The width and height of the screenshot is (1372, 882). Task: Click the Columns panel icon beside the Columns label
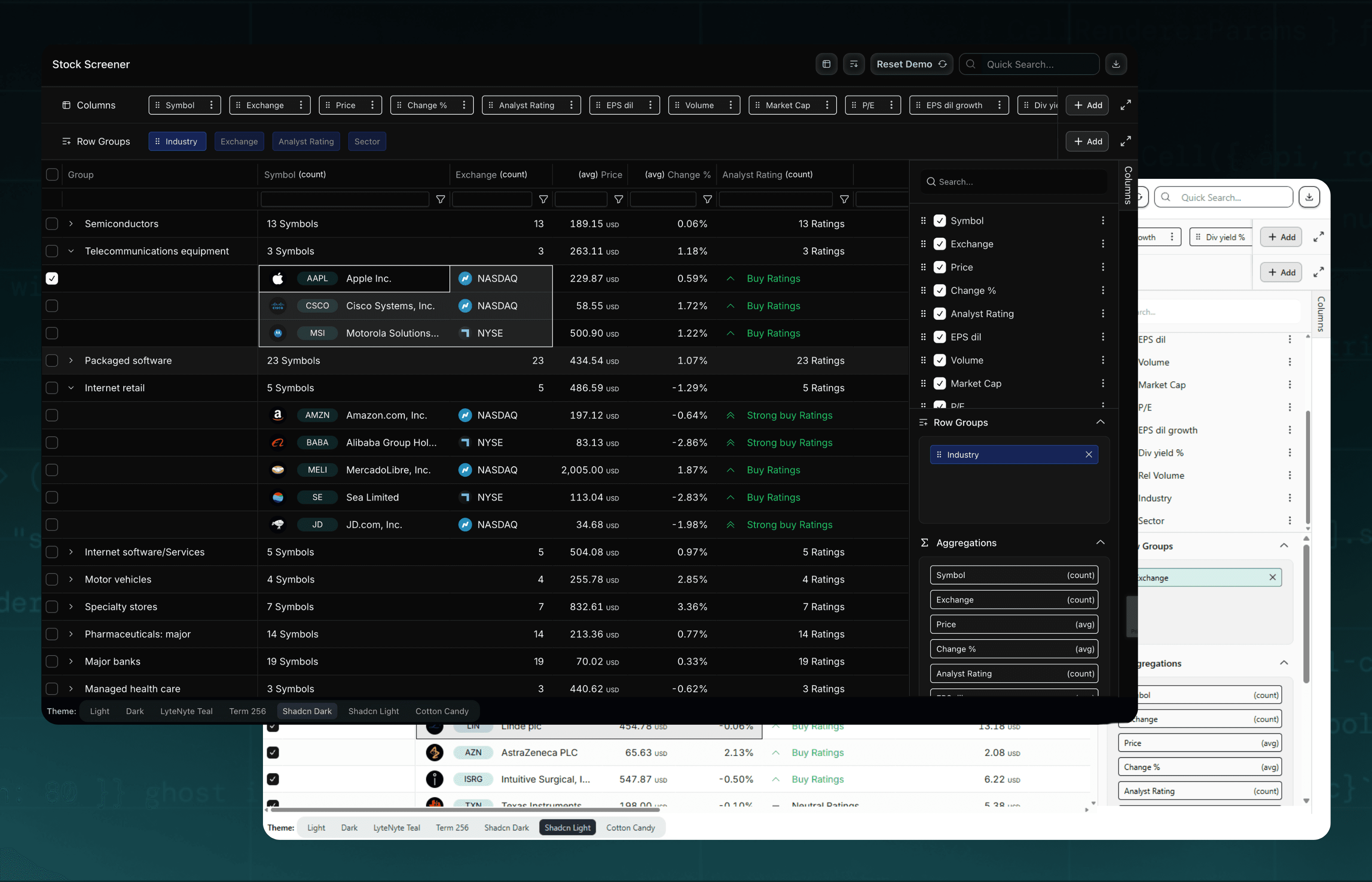click(x=67, y=105)
